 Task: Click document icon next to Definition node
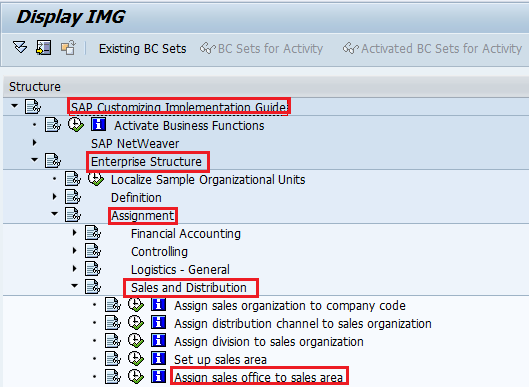pyautogui.click(x=73, y=197)
